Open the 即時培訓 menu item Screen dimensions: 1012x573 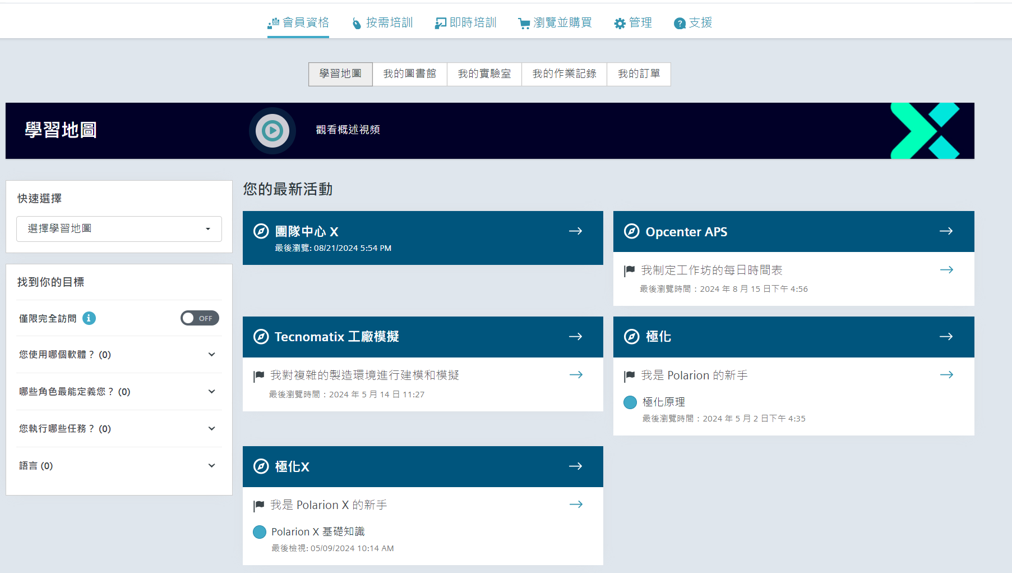pyautogui.click(x=465, y=23)
